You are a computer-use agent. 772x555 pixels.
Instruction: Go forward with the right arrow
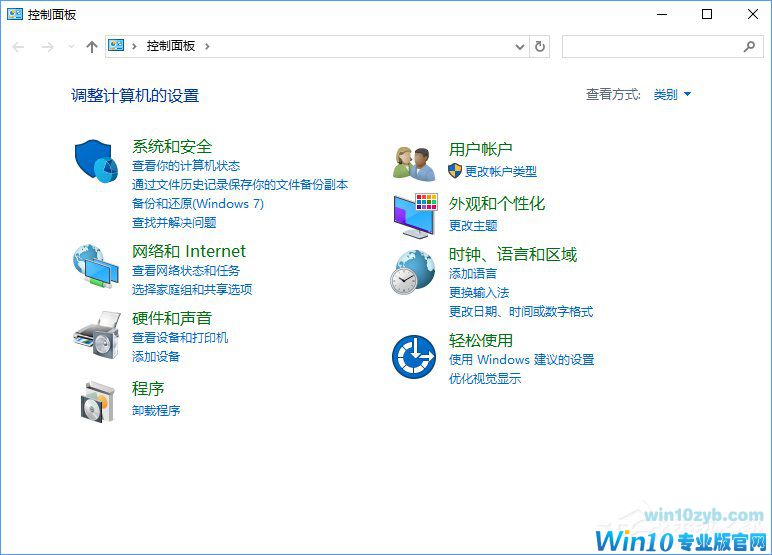48,47
